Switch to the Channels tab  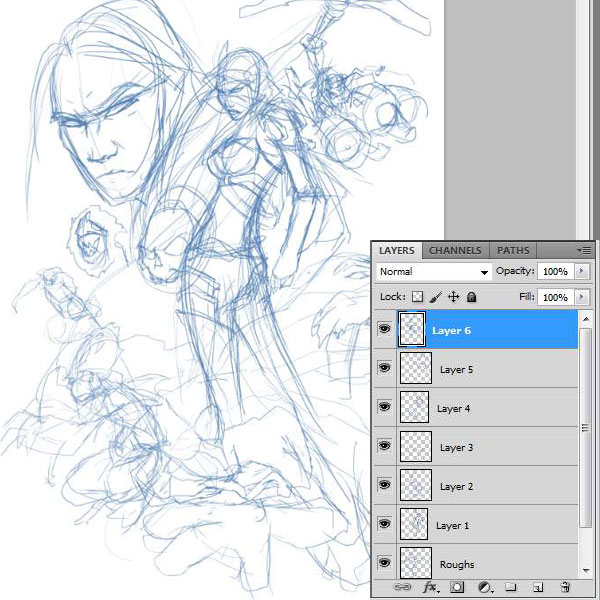(x=455, y=250)
